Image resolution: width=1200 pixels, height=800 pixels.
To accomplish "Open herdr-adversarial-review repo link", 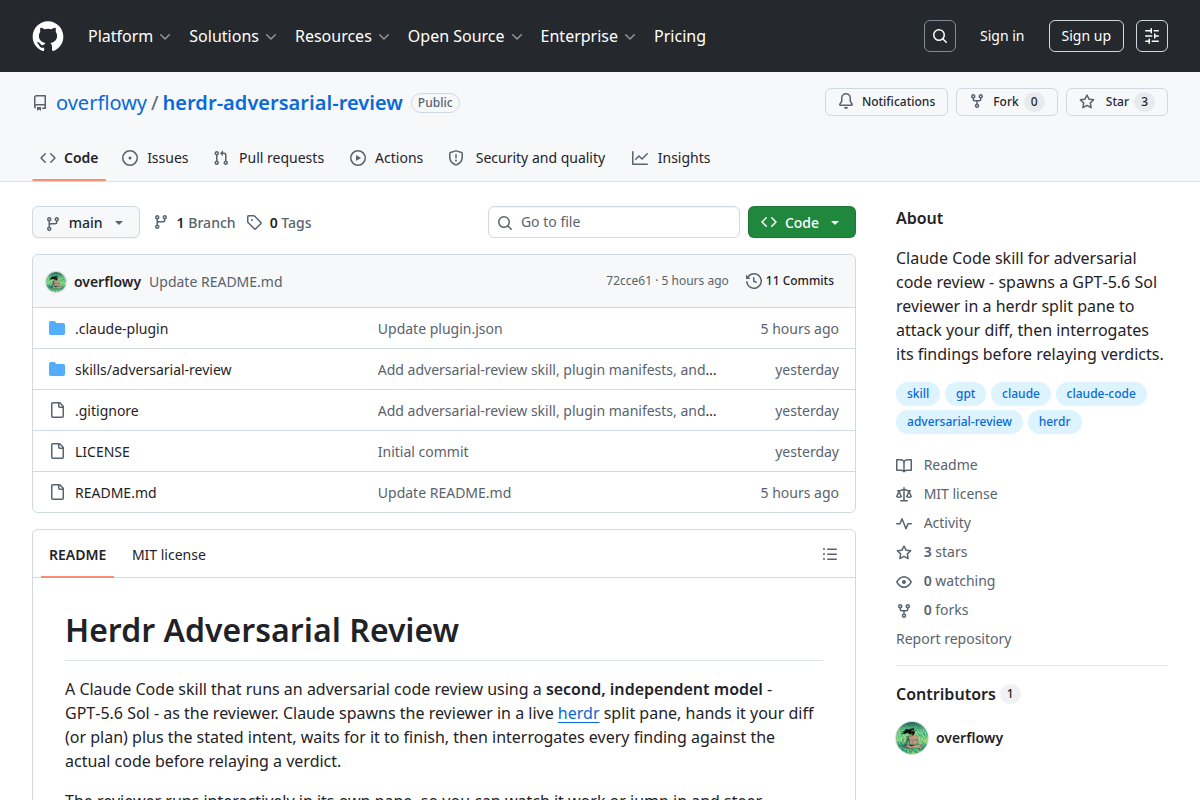I will pyautogui.click(x=283, y=103).
